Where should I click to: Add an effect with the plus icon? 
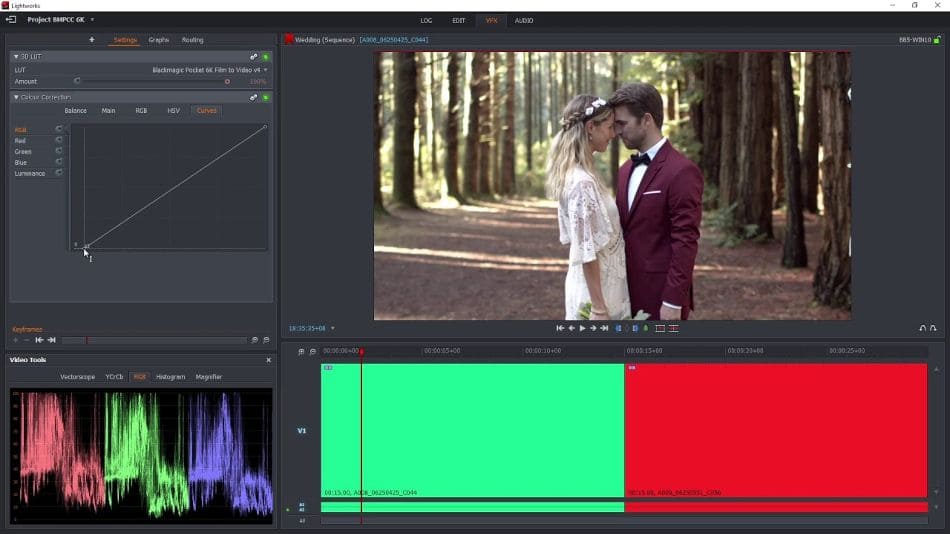pos(92,39)
